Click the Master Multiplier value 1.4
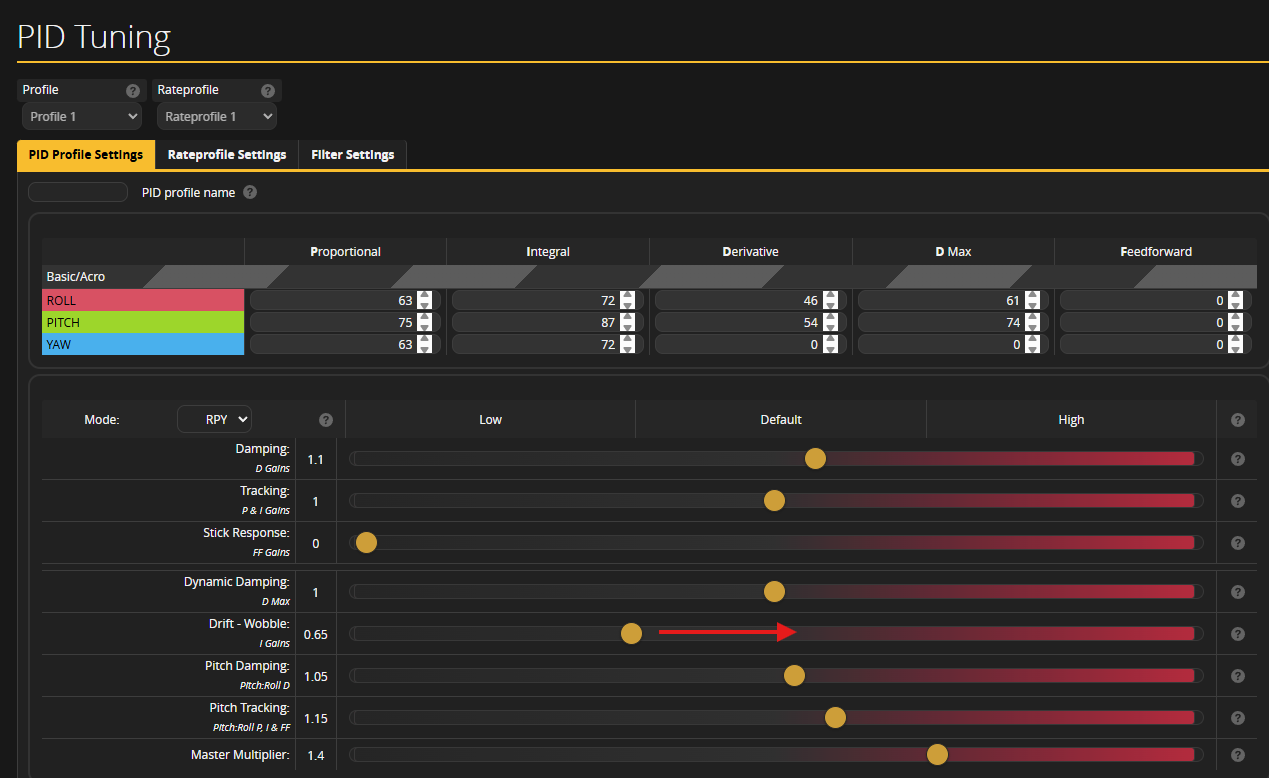The width and height of the screenshot is (1269, 778). 316,755
